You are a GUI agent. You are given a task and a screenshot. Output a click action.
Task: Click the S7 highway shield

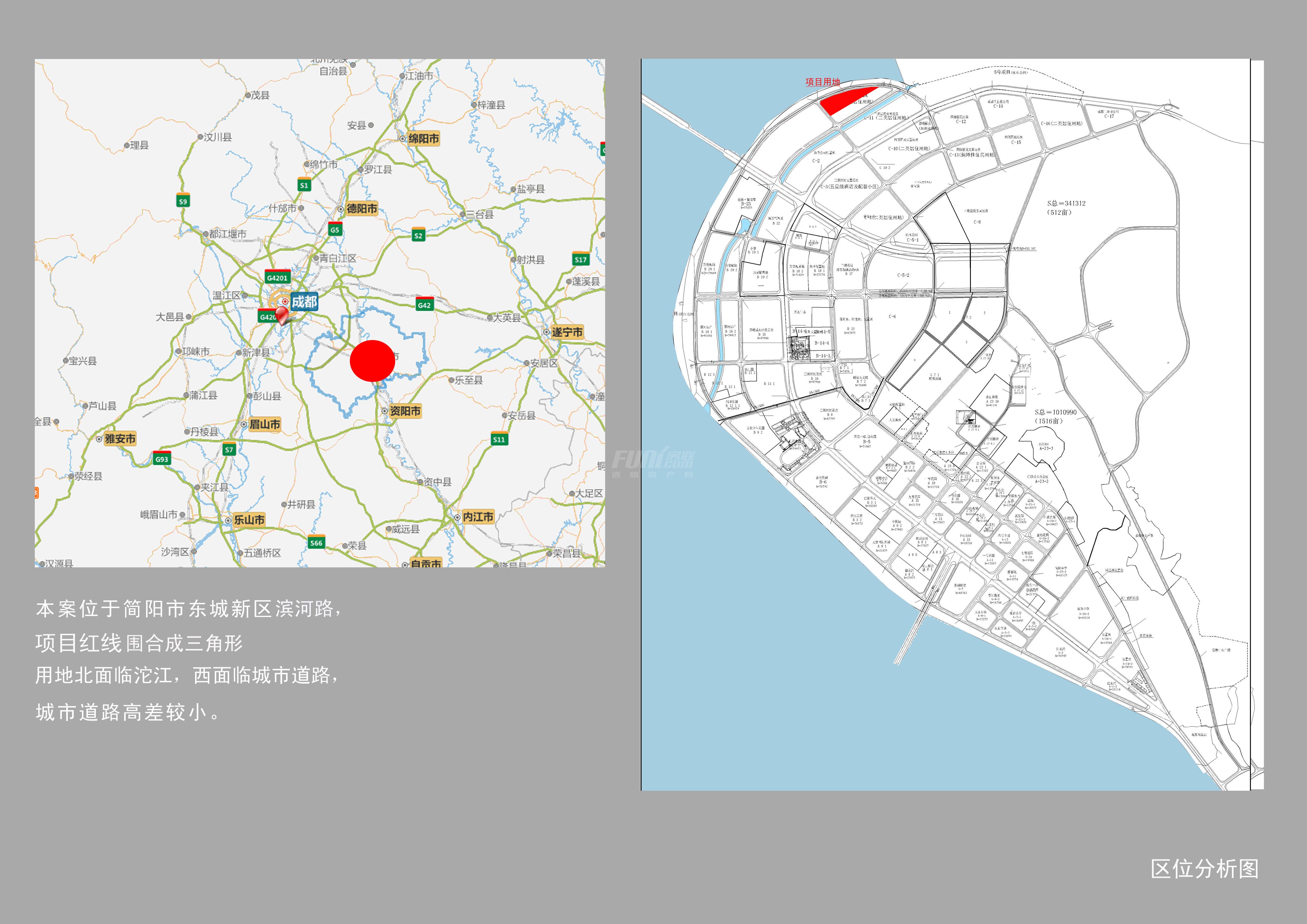[229, 448]
